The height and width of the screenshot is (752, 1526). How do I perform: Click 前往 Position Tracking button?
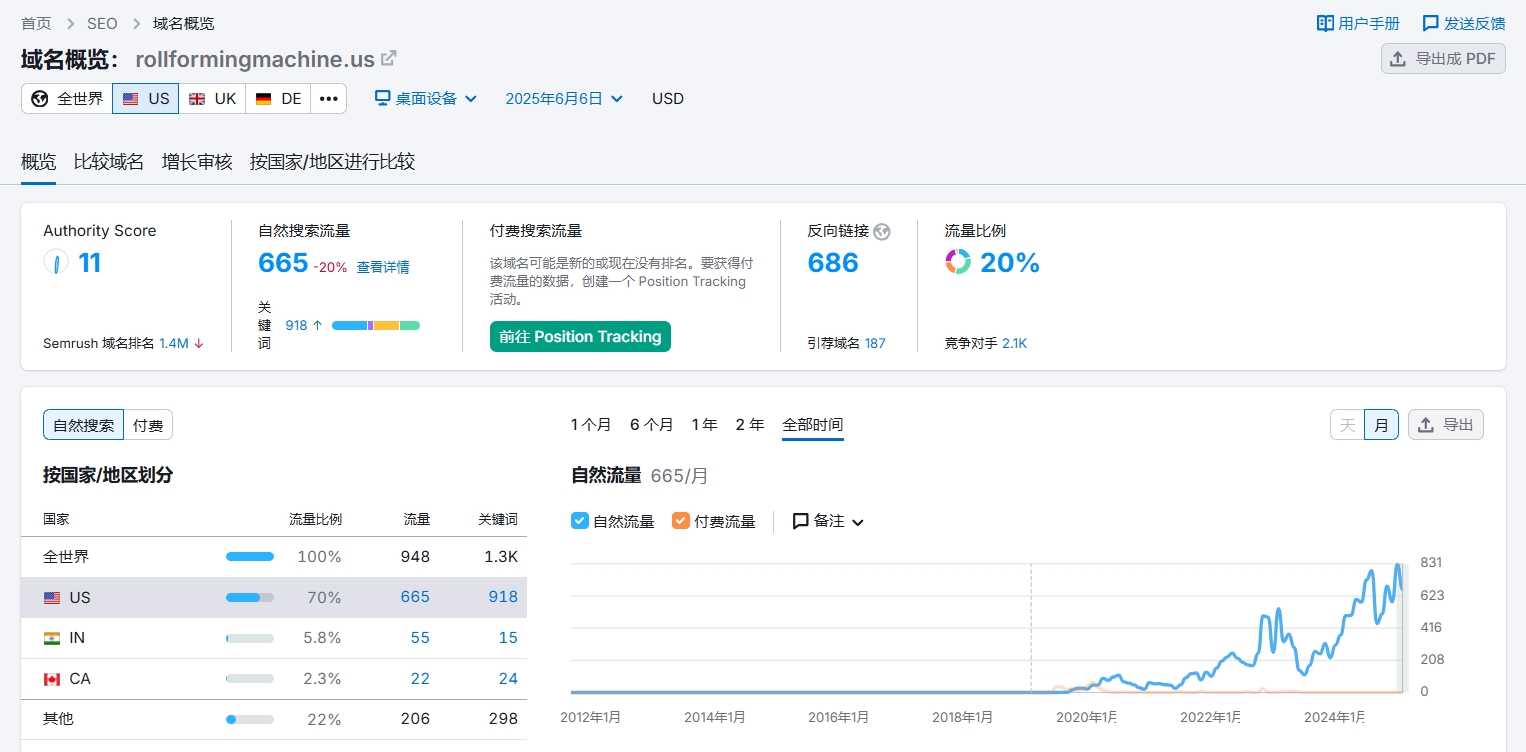pyautogui.click(x=580, y=337)
